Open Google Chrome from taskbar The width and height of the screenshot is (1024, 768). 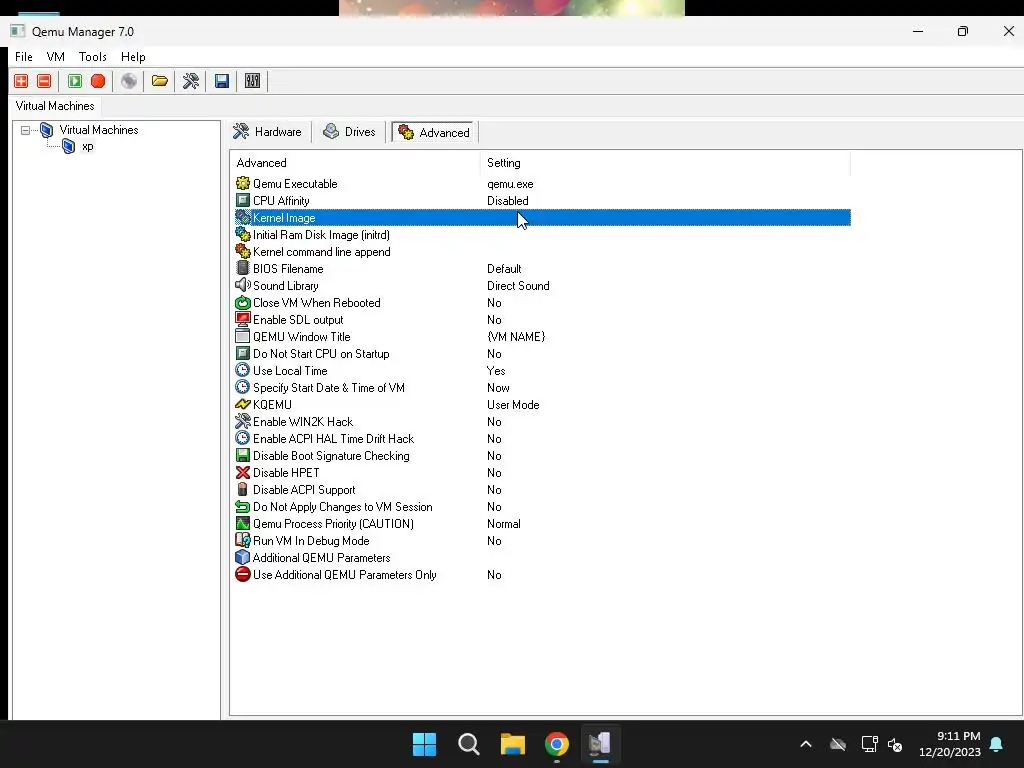click(556, 744)
